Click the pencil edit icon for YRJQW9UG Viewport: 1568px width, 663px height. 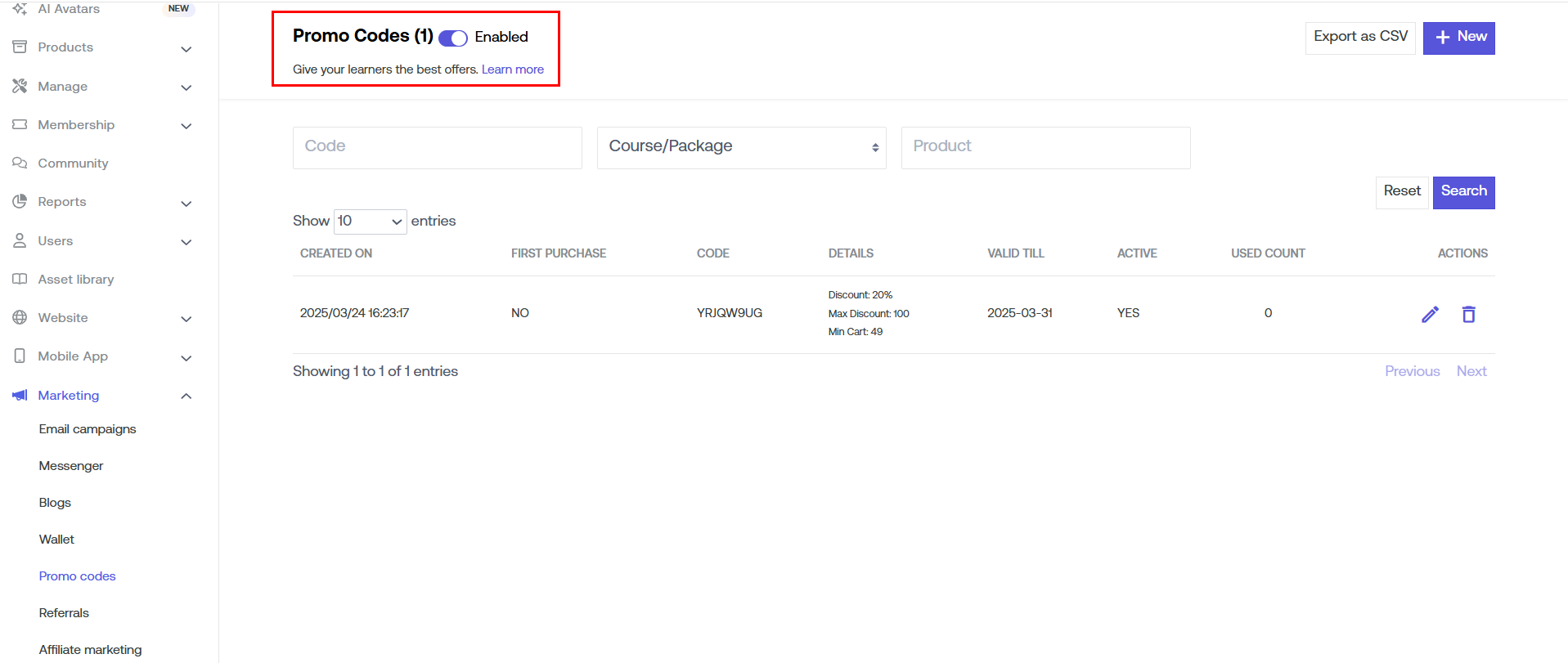pyautogui.click(x=1430, y=314)
